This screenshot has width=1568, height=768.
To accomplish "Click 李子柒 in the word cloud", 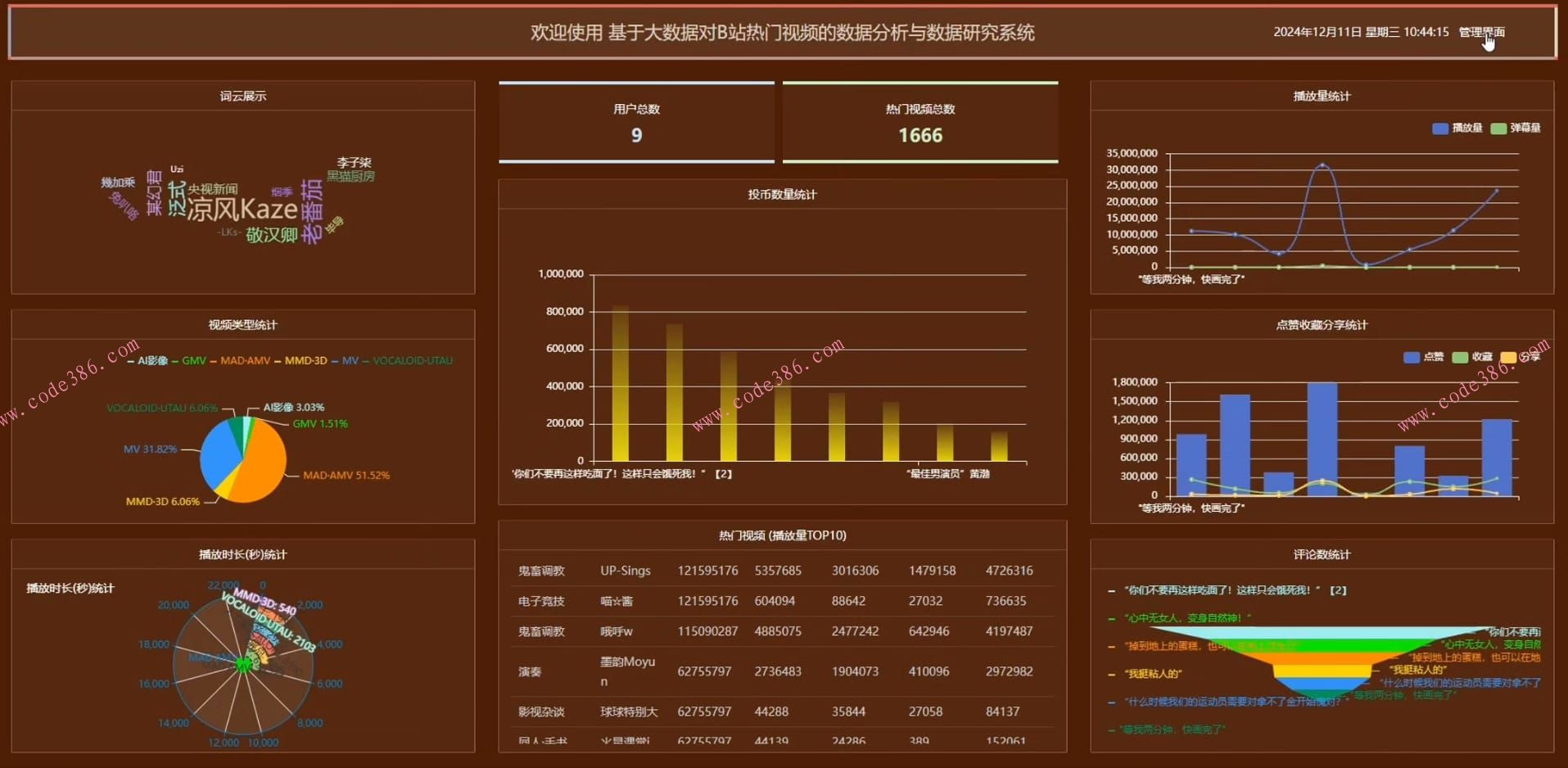I will pos(354,162).
